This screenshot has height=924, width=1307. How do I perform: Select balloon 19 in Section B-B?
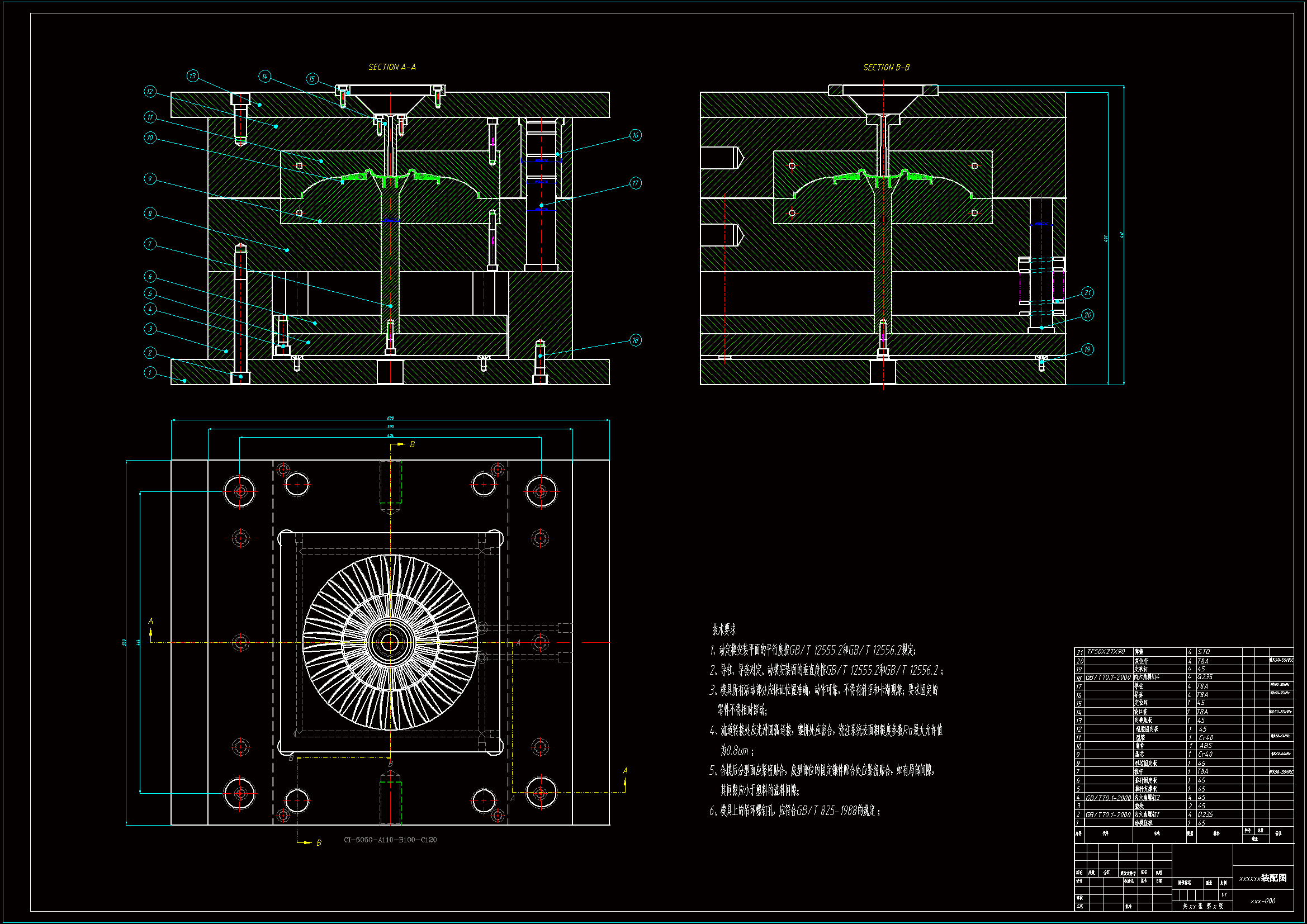[1087, 349]
